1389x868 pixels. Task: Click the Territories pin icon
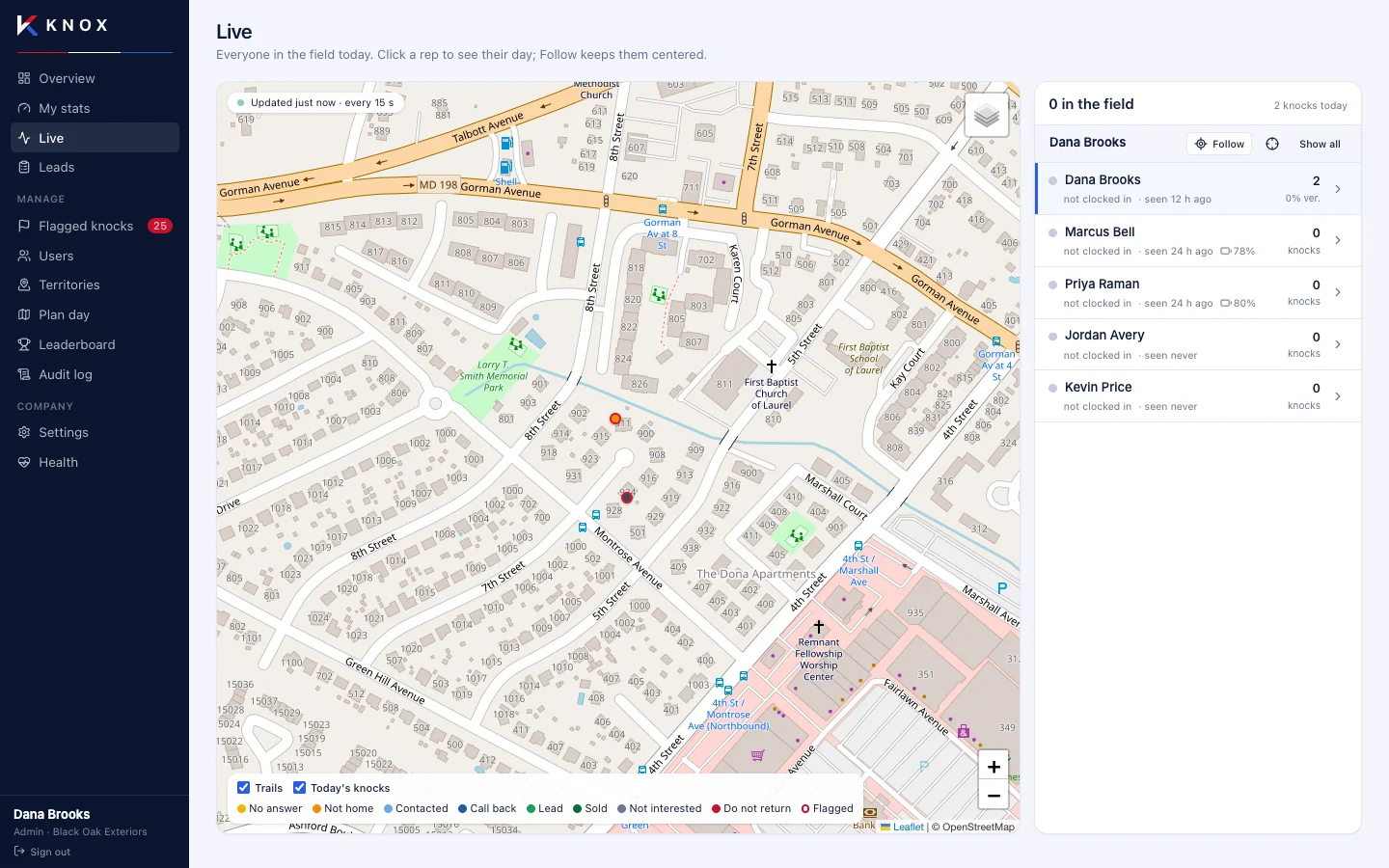[x=24, y=285]
